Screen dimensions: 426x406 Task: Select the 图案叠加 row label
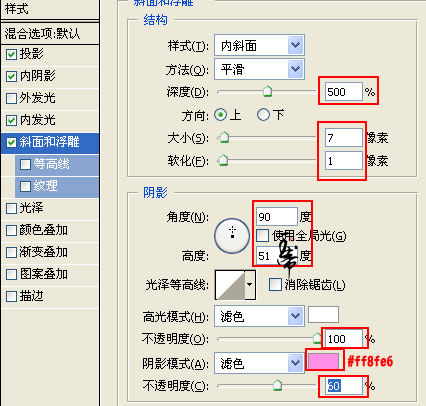43,274
